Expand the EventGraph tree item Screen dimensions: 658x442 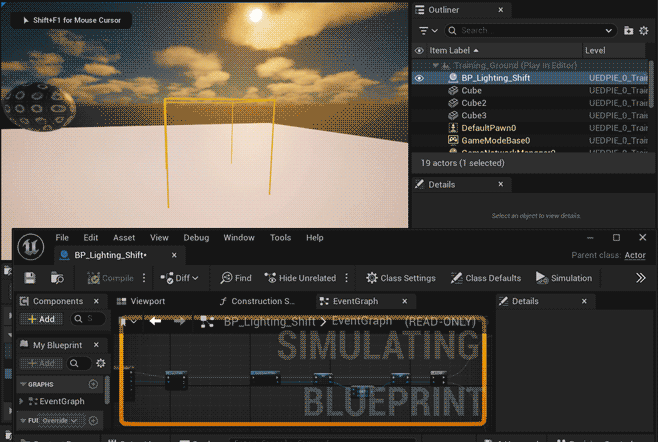coord(21,401)
